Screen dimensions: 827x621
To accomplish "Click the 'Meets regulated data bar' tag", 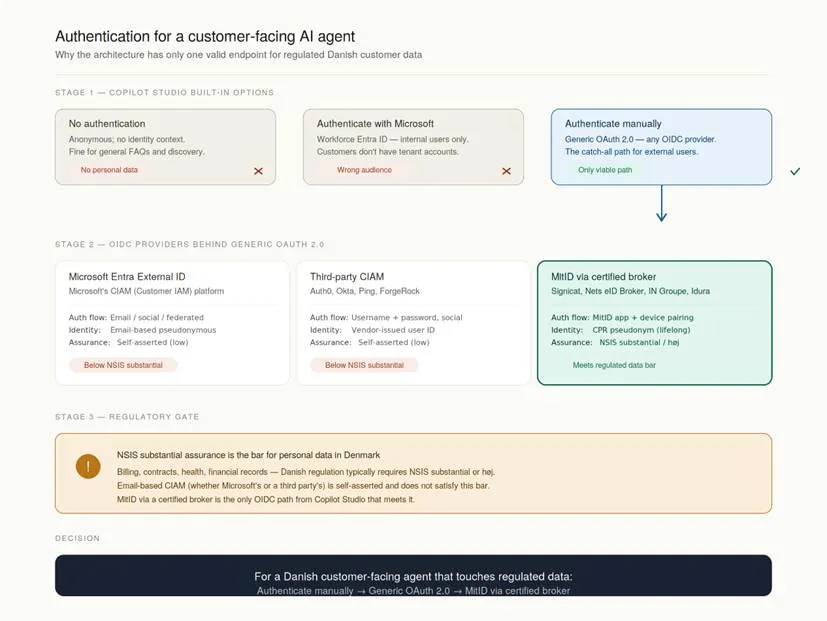I will point(614,365).
